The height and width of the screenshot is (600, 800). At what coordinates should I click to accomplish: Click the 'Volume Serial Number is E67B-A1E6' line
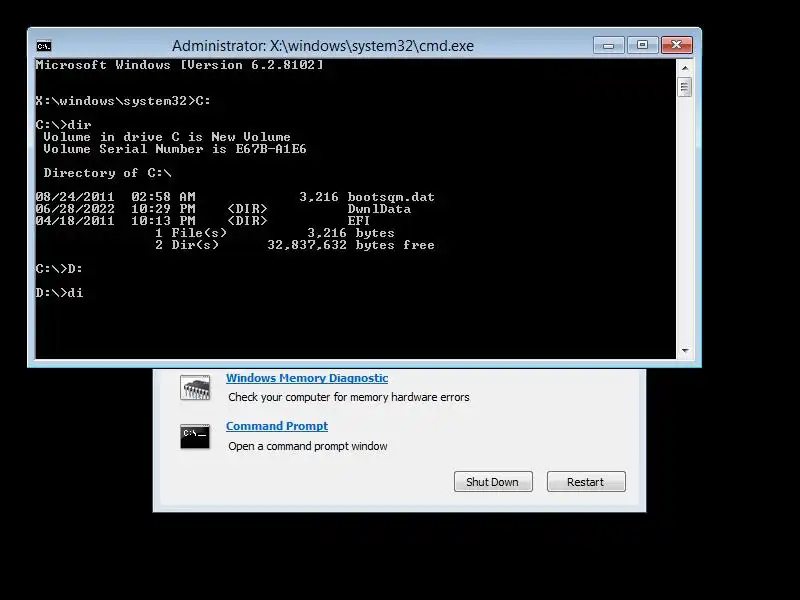click(174, 149)
